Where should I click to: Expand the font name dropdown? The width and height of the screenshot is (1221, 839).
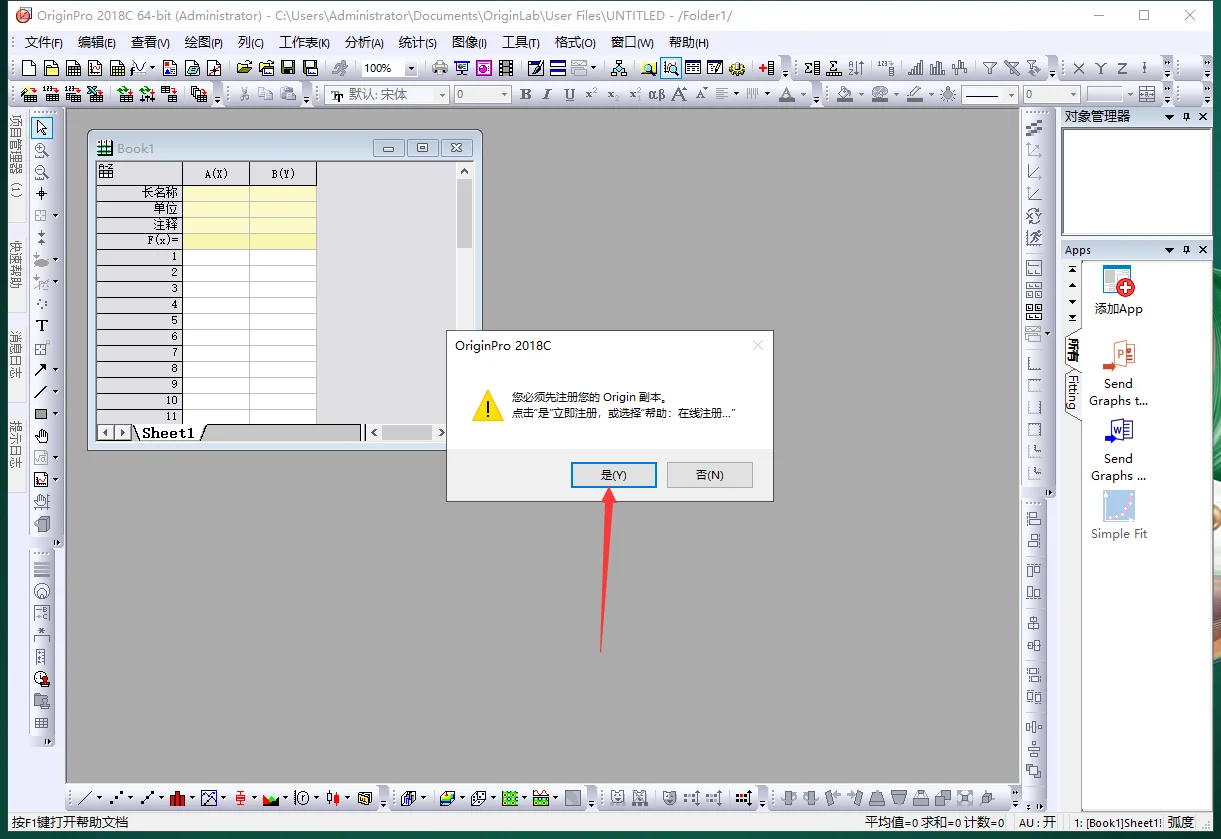pyautogui.click(x=442, y=95)
